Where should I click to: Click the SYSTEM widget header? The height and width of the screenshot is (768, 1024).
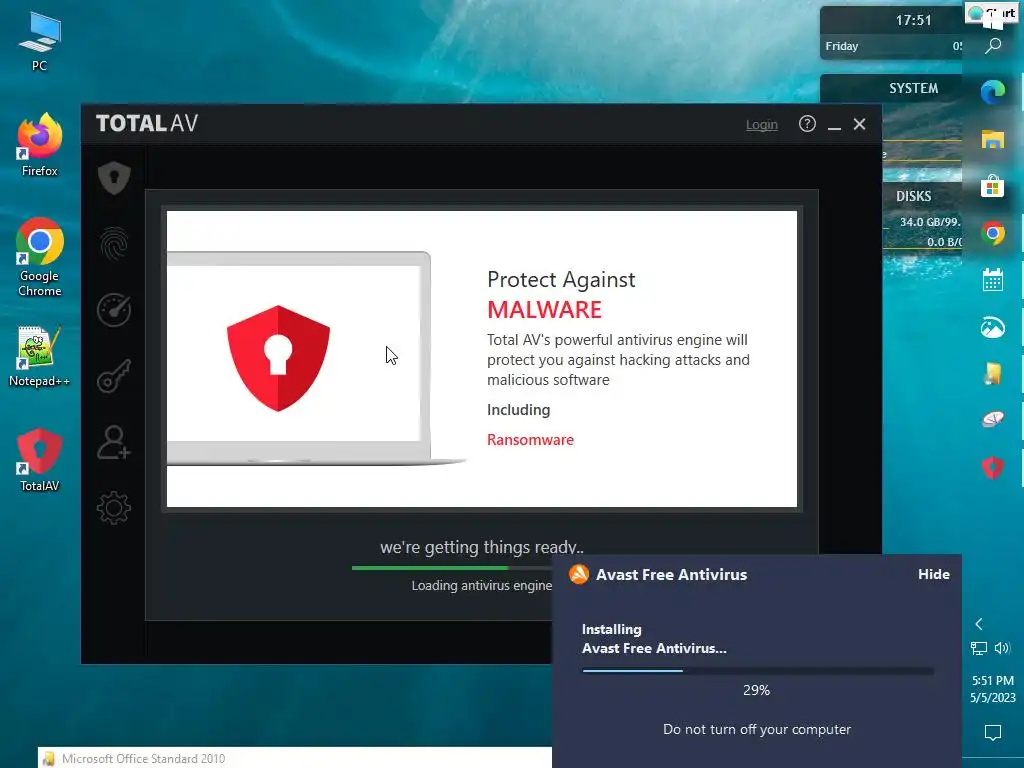(x=914, y=88)
